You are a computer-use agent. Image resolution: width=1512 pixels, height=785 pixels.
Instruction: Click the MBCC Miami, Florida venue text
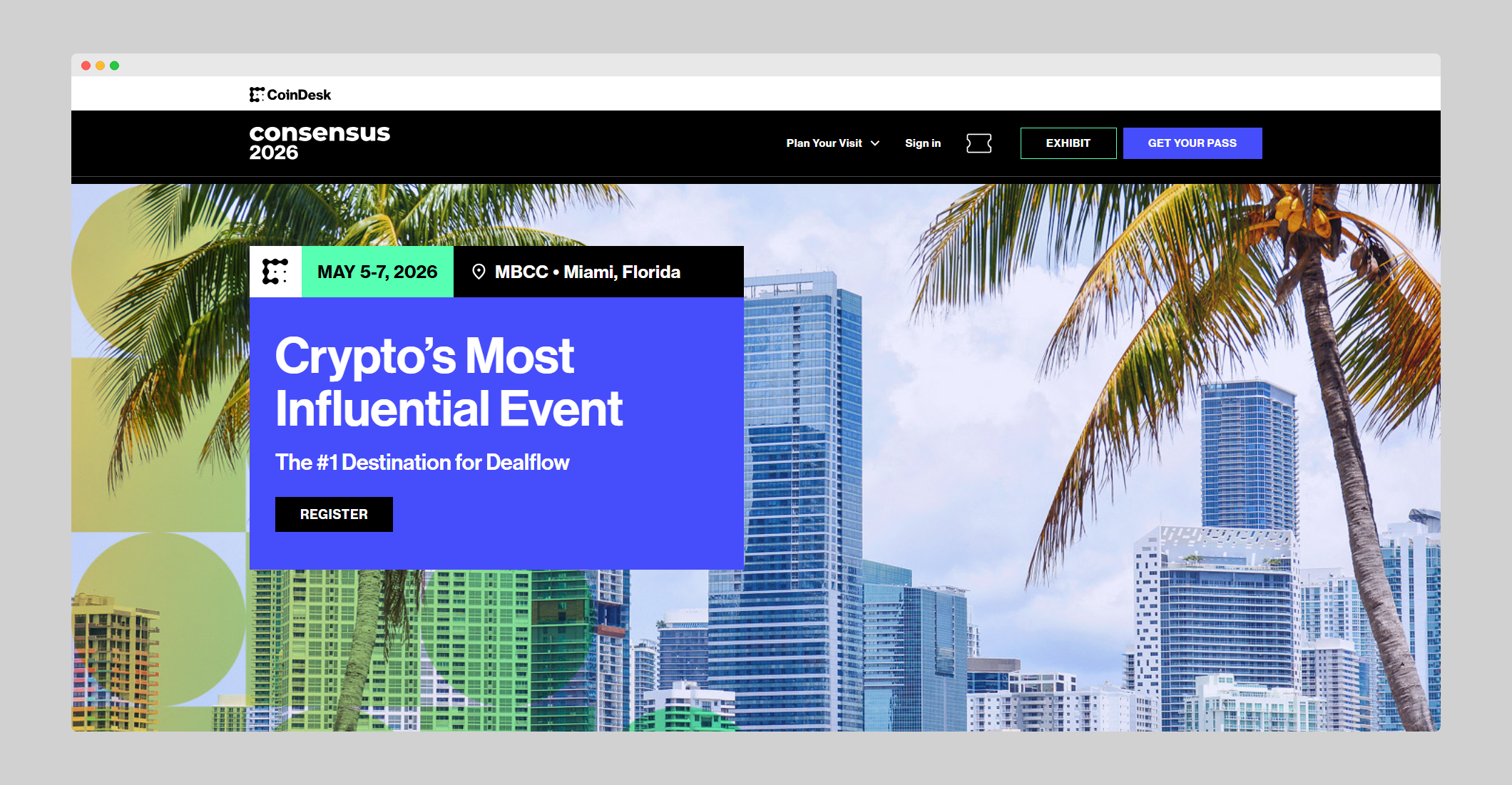tap(587, 272)
